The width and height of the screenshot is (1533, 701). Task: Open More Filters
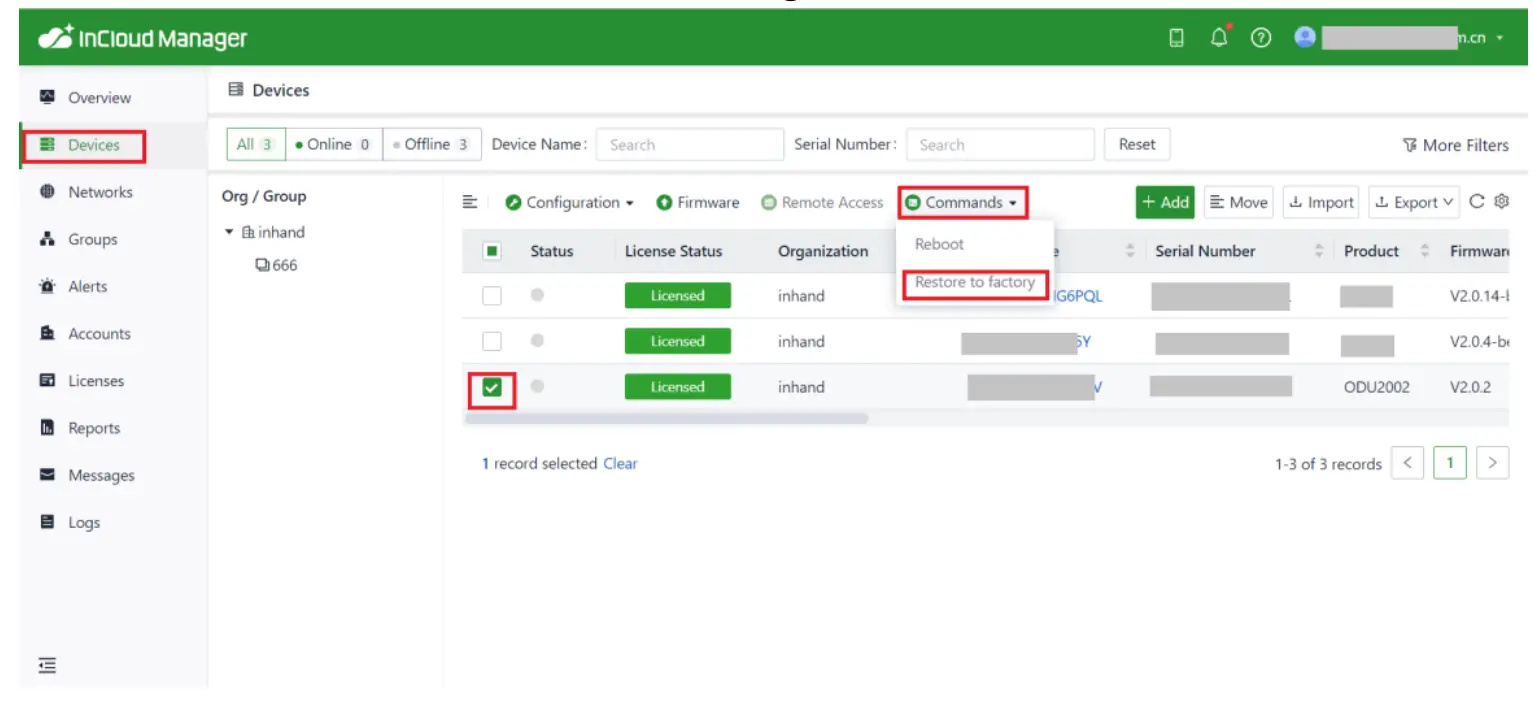1455,145
